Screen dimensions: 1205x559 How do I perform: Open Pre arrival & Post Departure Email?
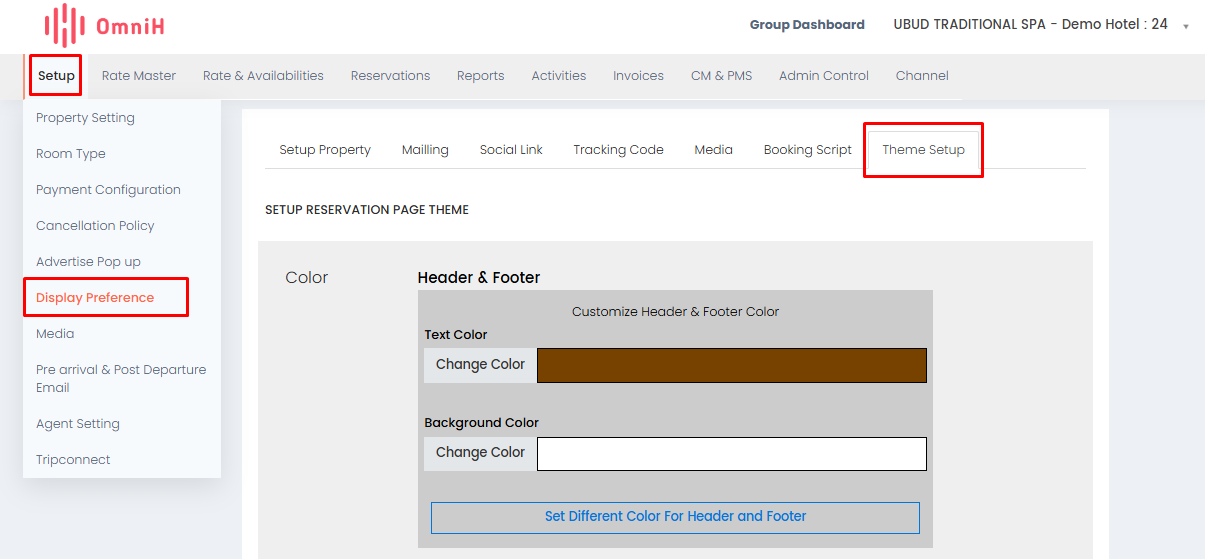coord(121,379)
